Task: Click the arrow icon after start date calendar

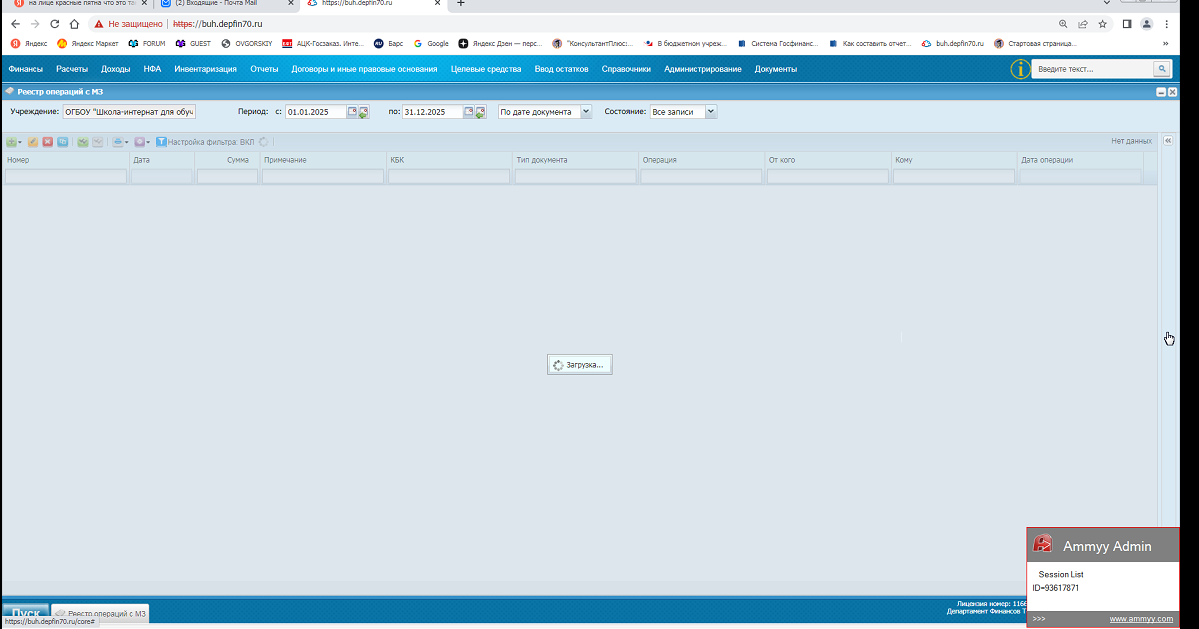Action: pyautogui.click(x=364, y=112)
